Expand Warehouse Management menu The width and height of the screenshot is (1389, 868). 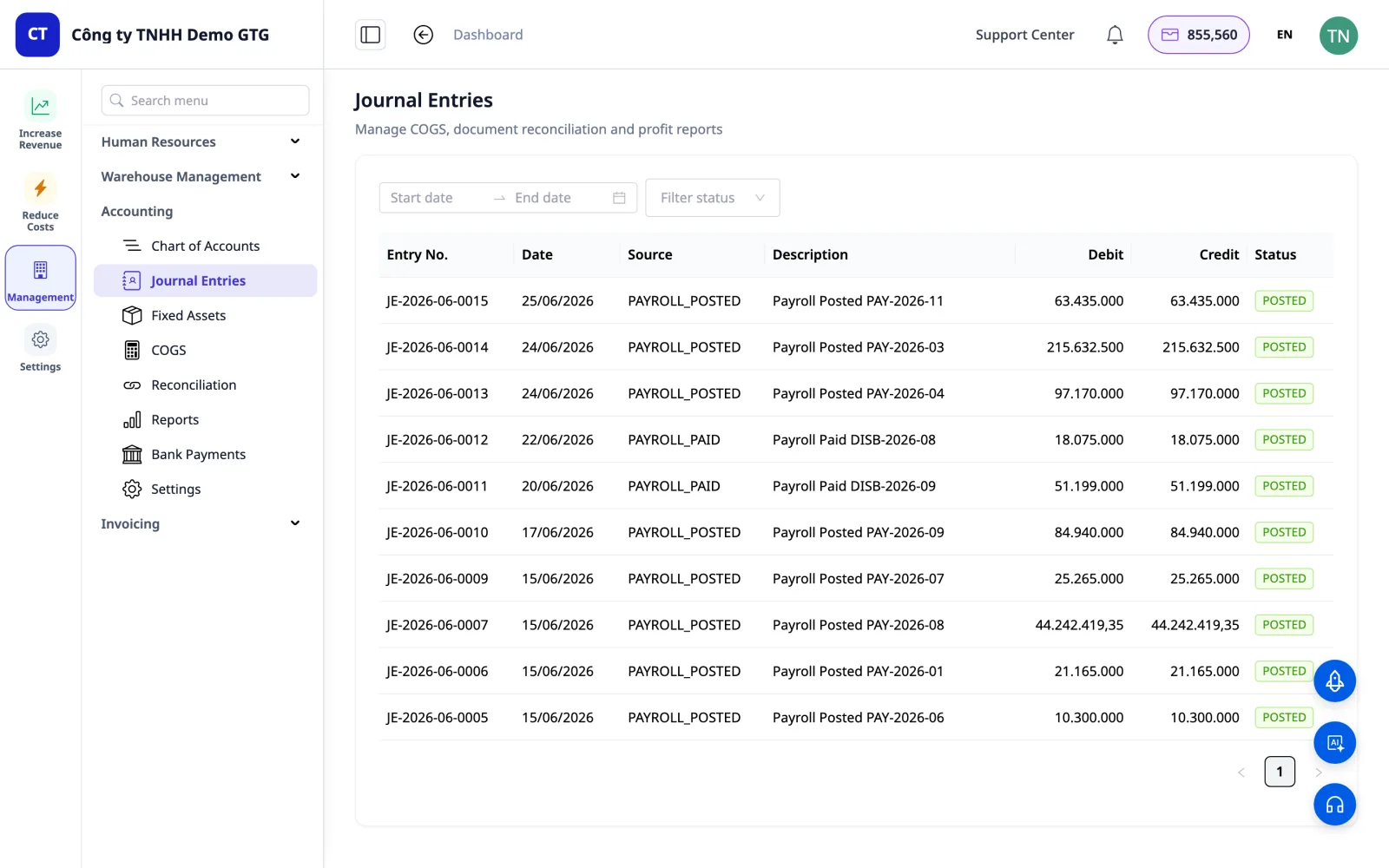201,176
